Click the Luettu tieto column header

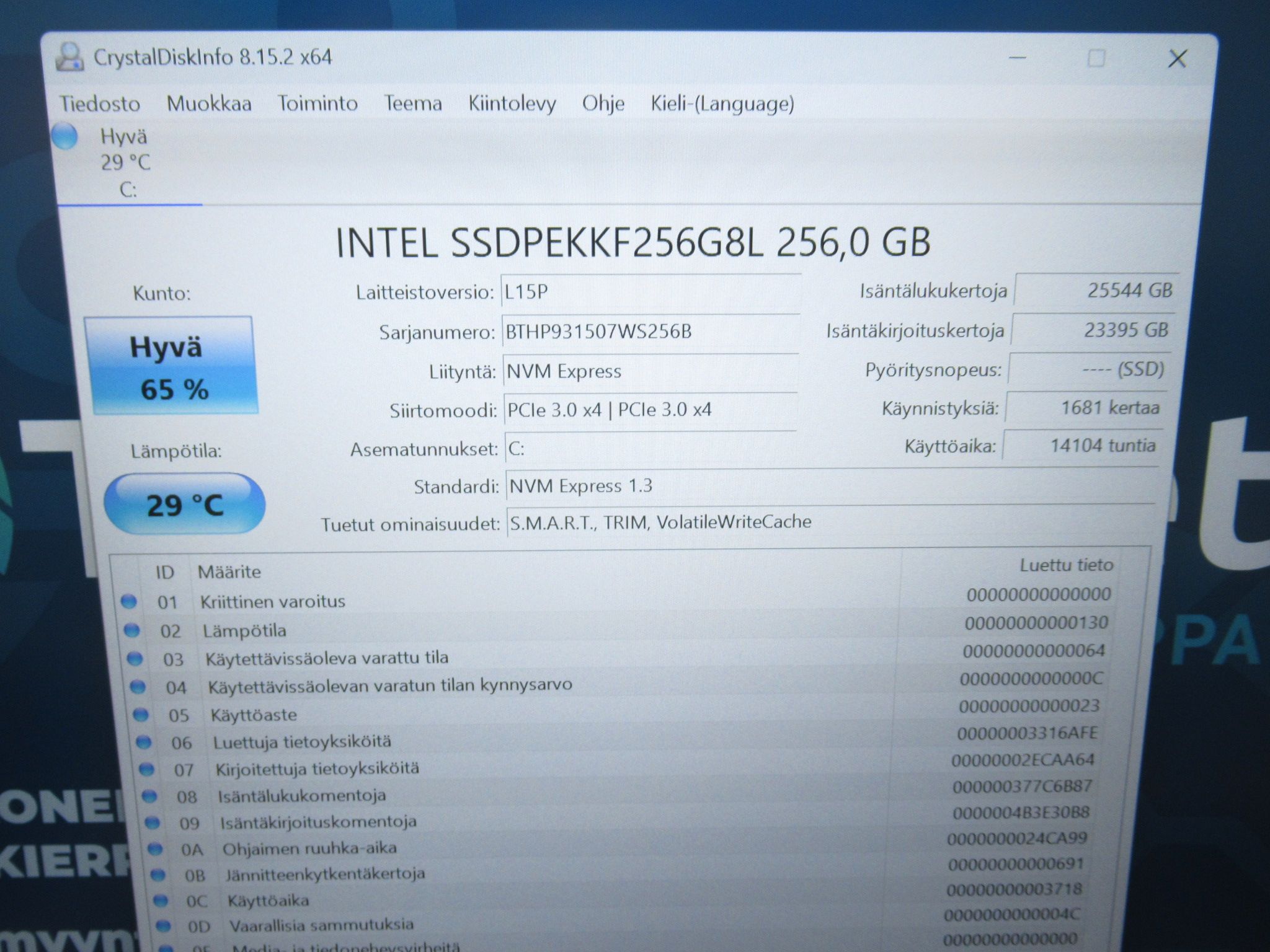coord(1067,565)
